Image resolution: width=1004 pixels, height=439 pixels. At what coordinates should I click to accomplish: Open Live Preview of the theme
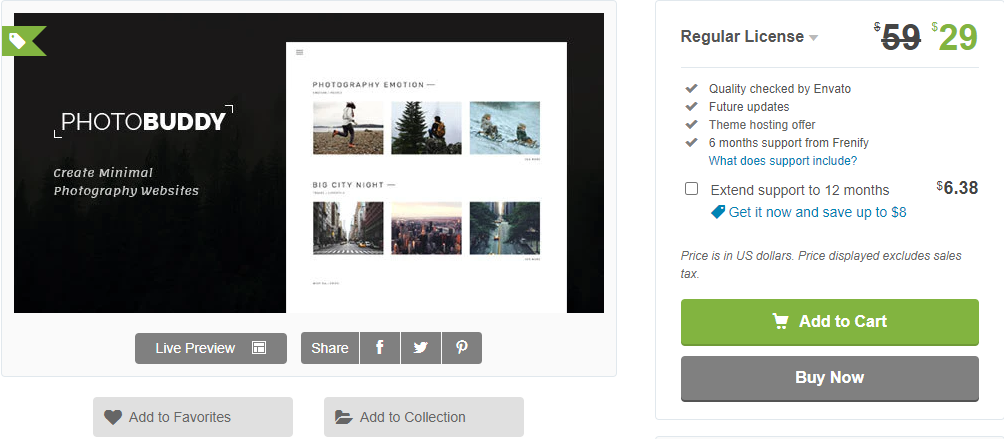(211, 348)
